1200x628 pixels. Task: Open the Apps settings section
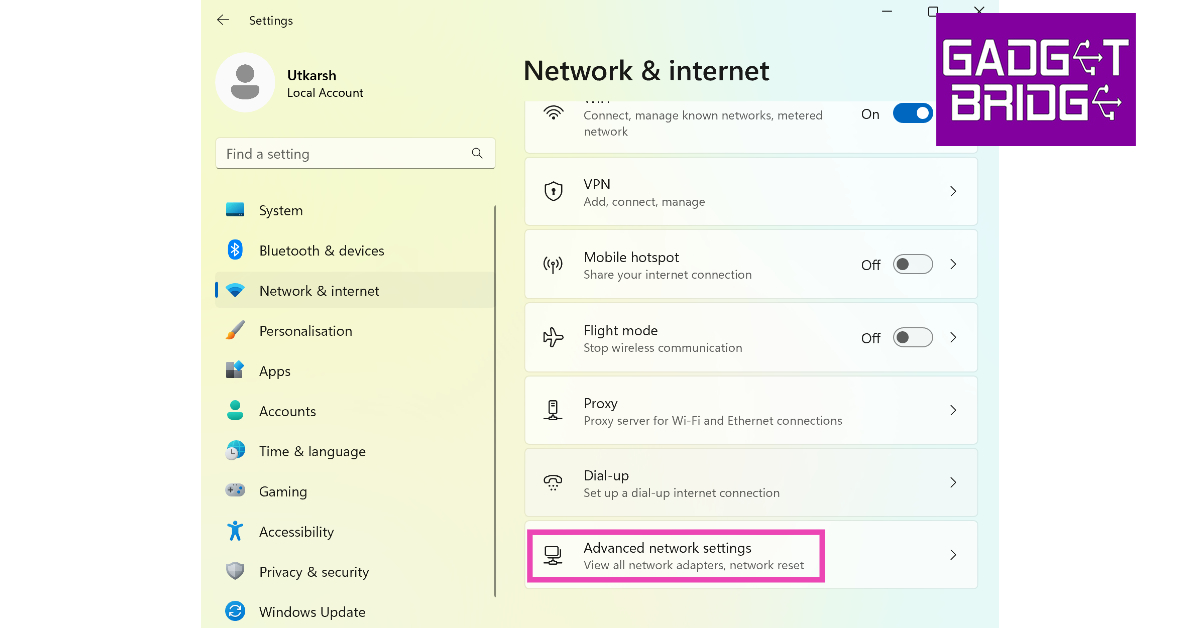pos(275,371)
